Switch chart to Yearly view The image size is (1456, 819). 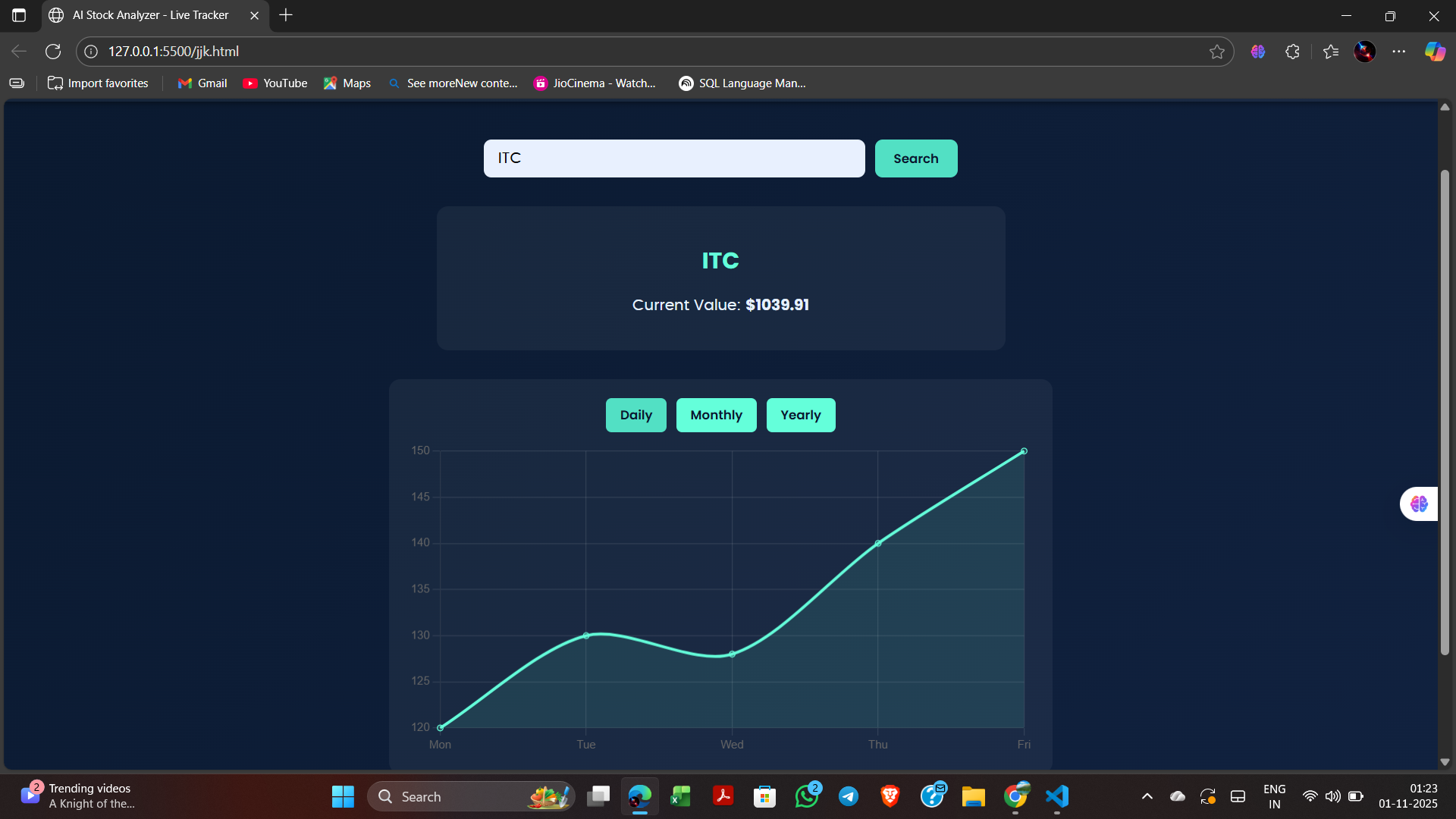800,415
